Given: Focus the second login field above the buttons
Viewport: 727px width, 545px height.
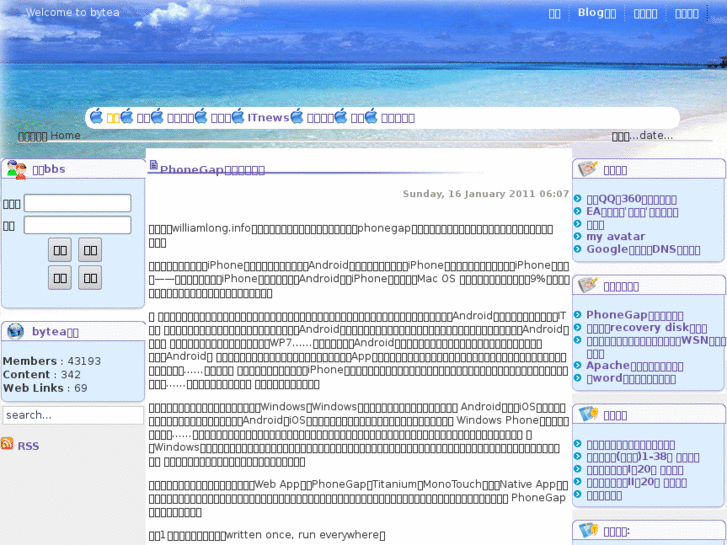Looking at the screenshot, I should (x=77, y=225).
